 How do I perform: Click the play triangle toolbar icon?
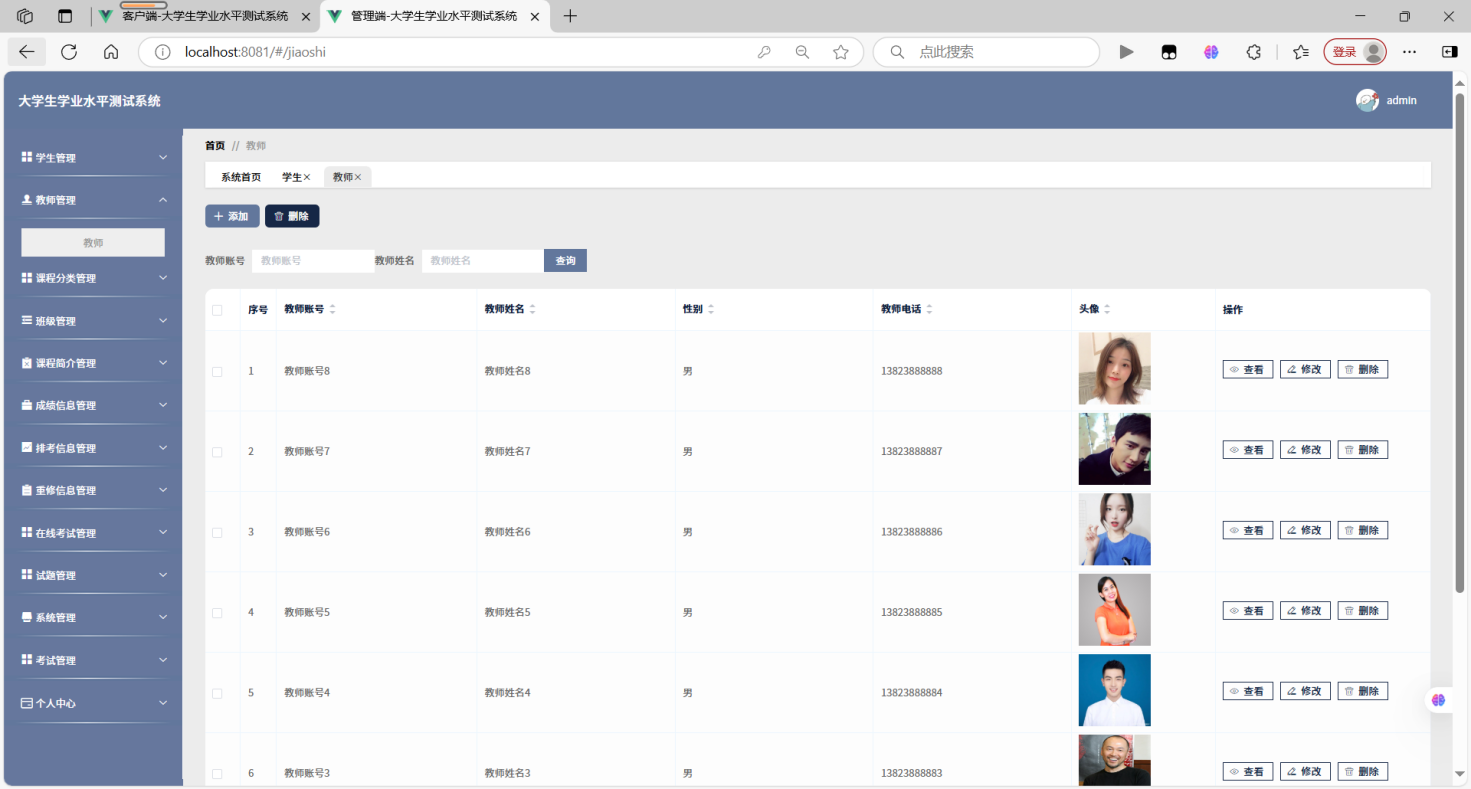pos(1127,52)
